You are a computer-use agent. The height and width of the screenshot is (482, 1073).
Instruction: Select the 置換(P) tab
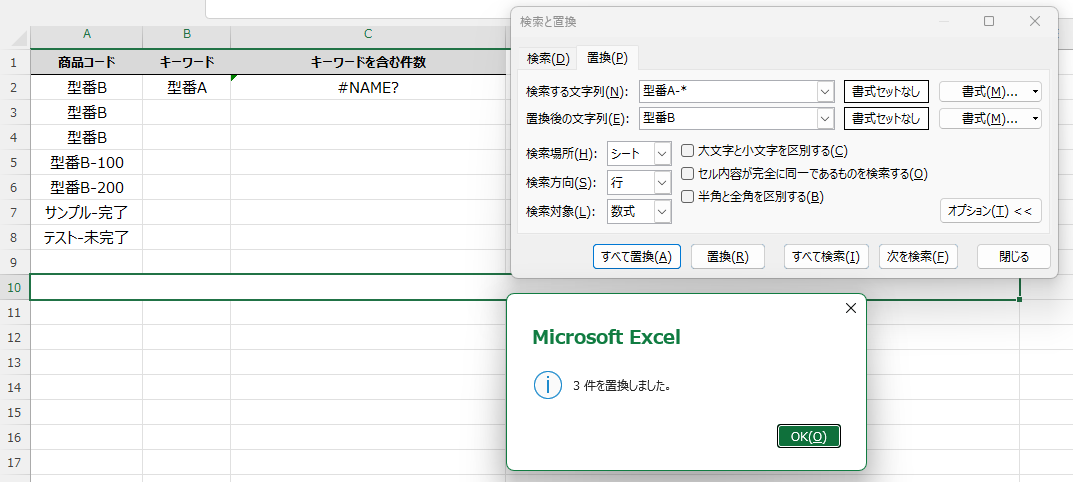coord(608,58)
